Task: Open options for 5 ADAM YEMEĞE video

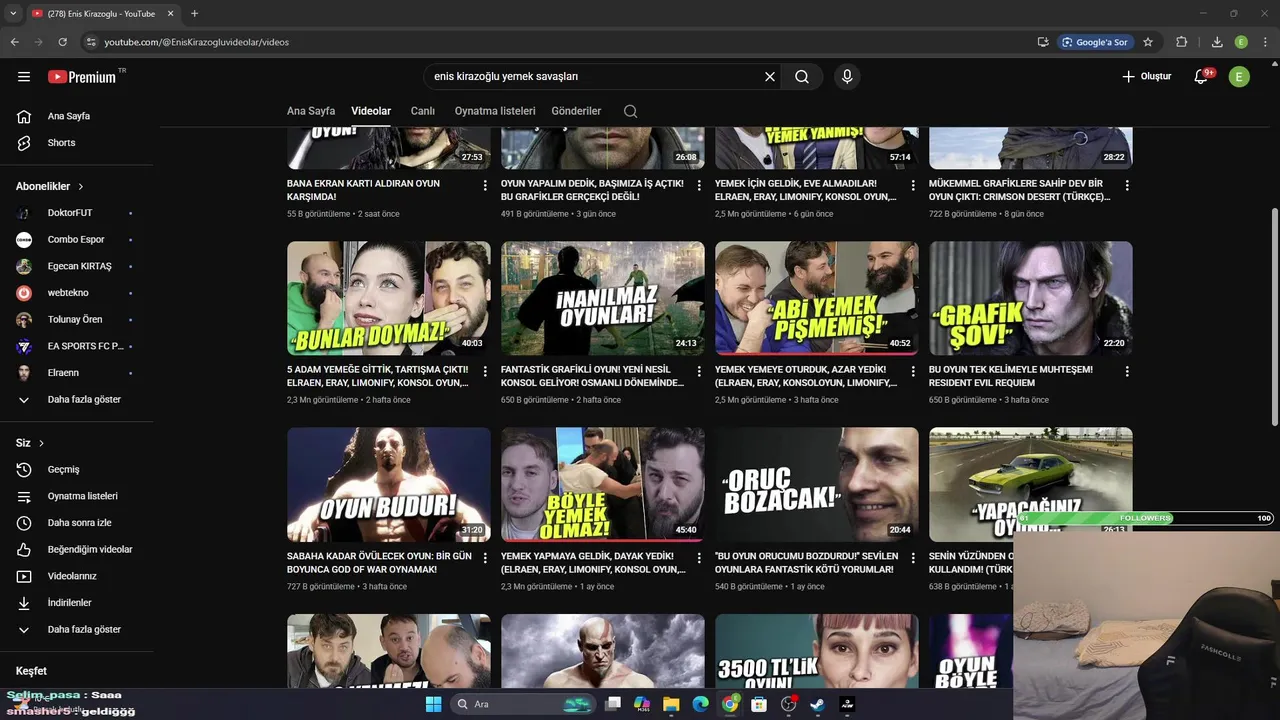Action: pyautogui.click(x=485, y=371)
